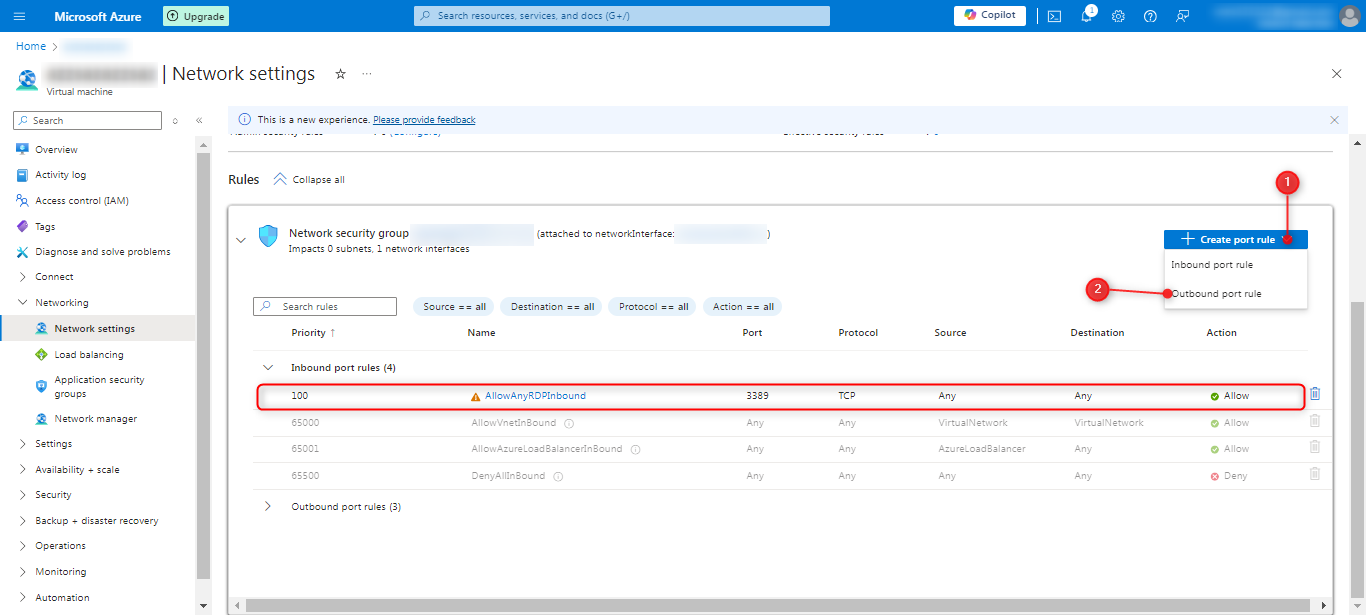Toggle the Protocol == all filter

coord(653,307)
